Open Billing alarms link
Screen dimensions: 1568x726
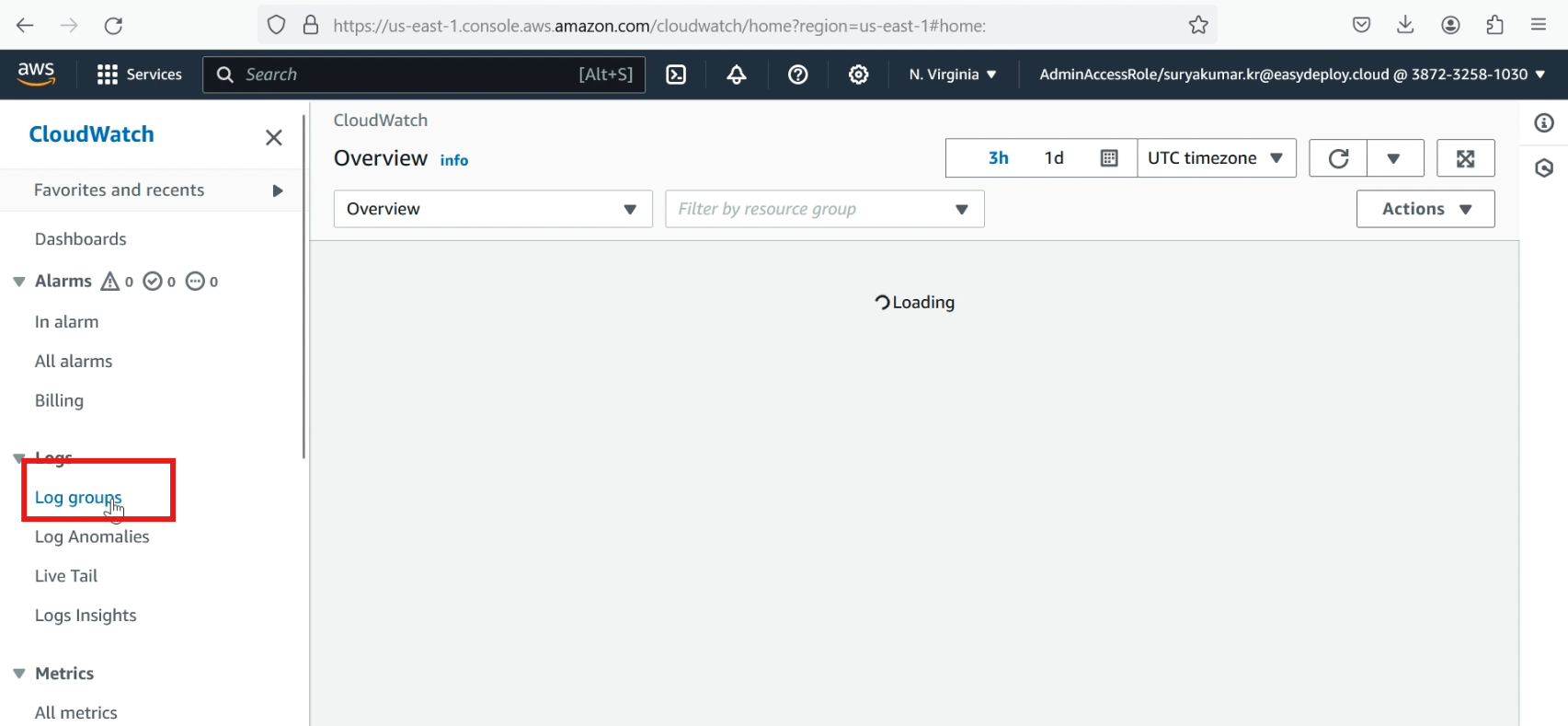tap(59, 401)
